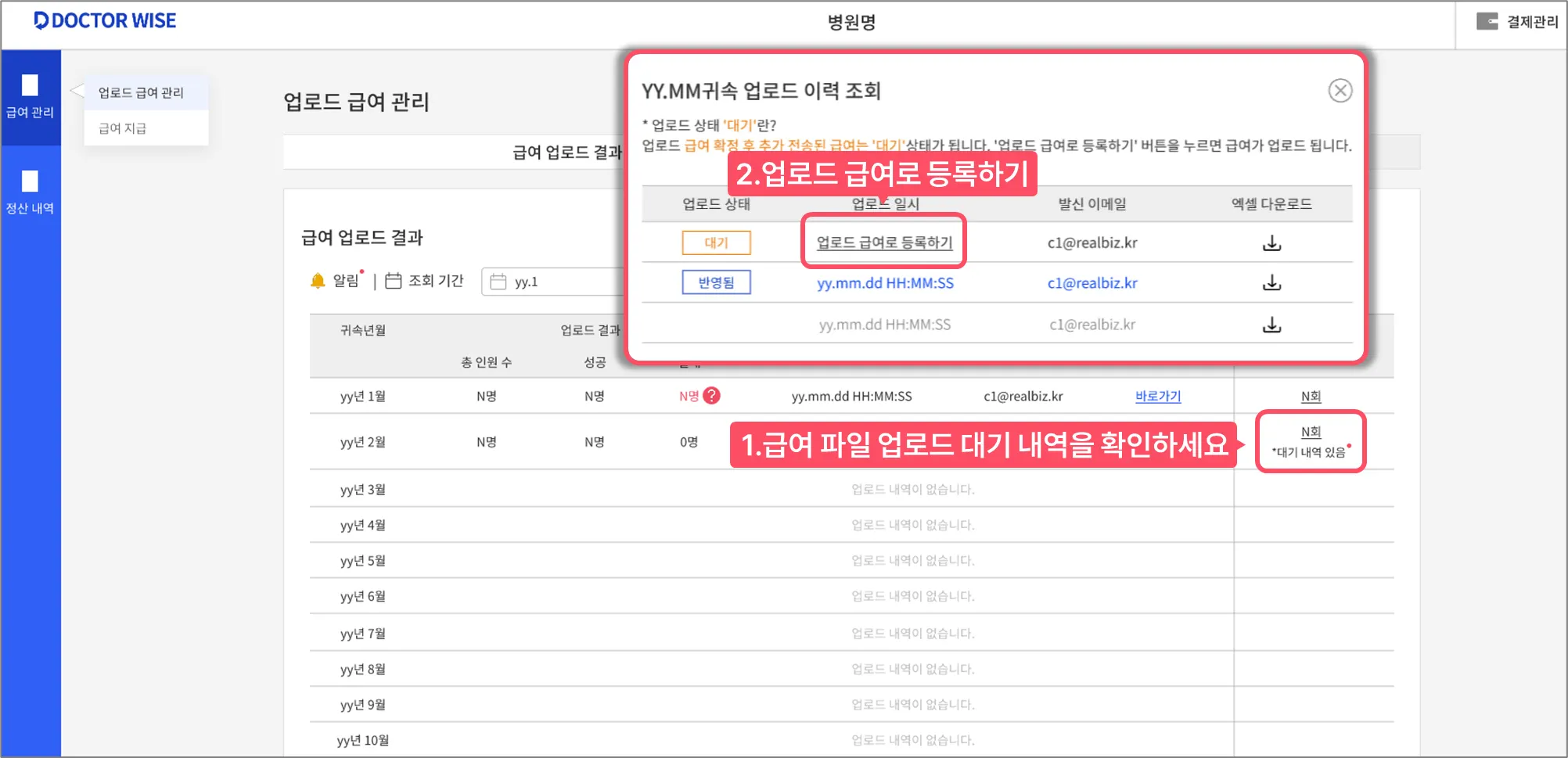Select the yy년 10월 row label
The width and height of the screenshot is (1568, 758).
tap(363, 740)
